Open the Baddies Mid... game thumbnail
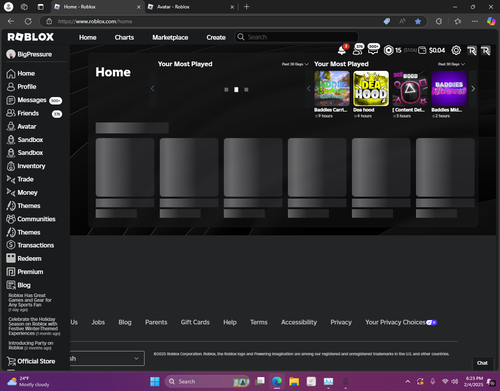 [449, 88]
